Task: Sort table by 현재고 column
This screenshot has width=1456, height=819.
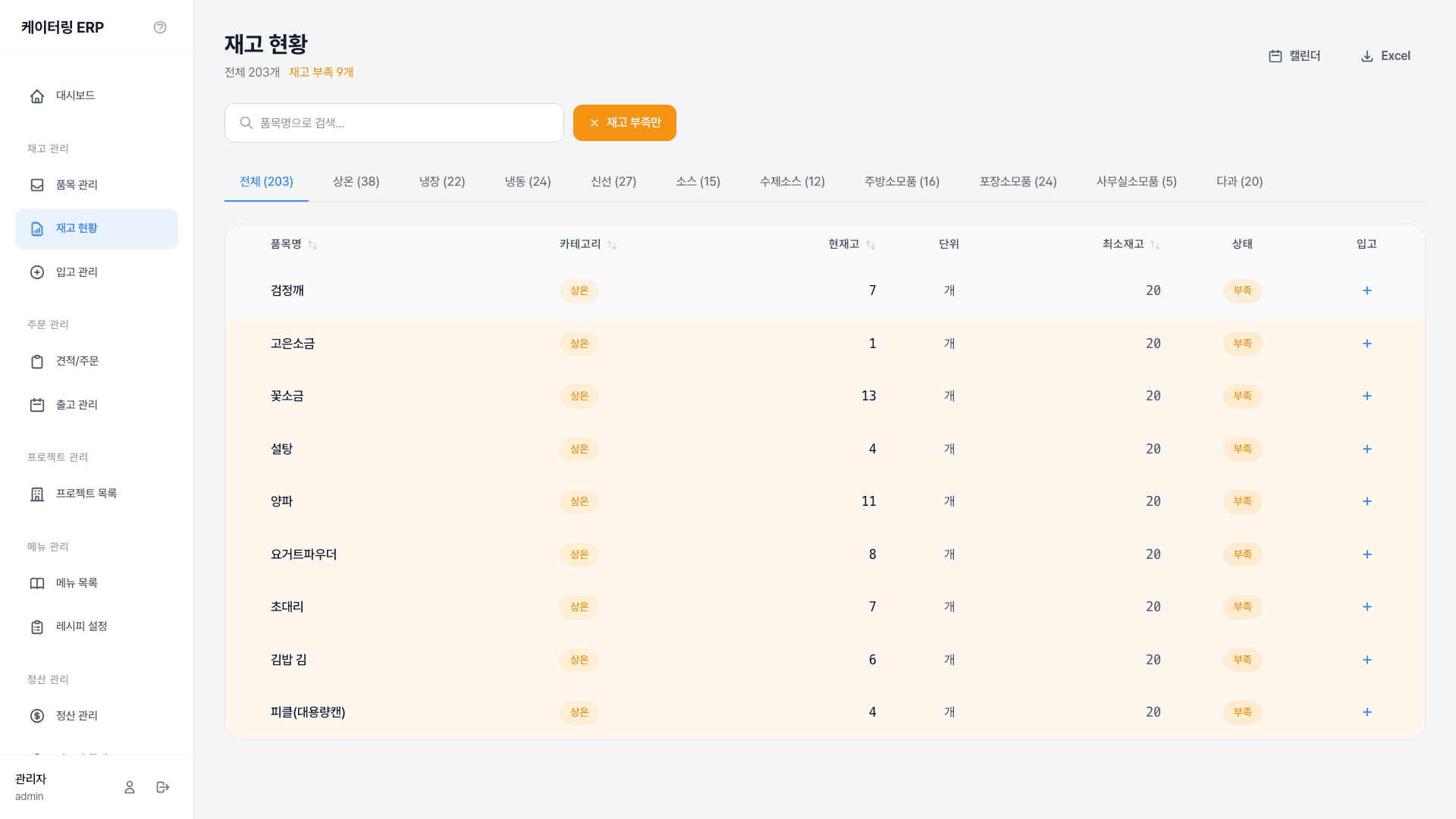Action: coord(852,244)
